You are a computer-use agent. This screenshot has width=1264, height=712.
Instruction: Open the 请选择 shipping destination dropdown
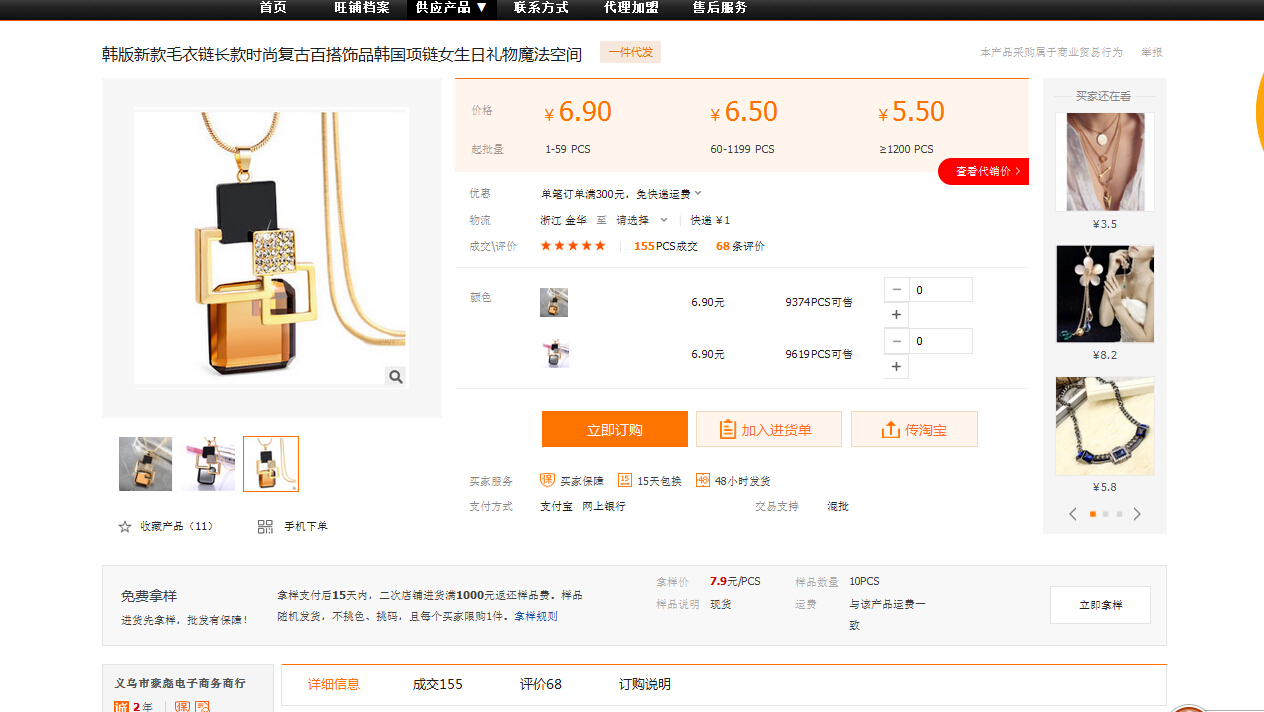point(641,220)
